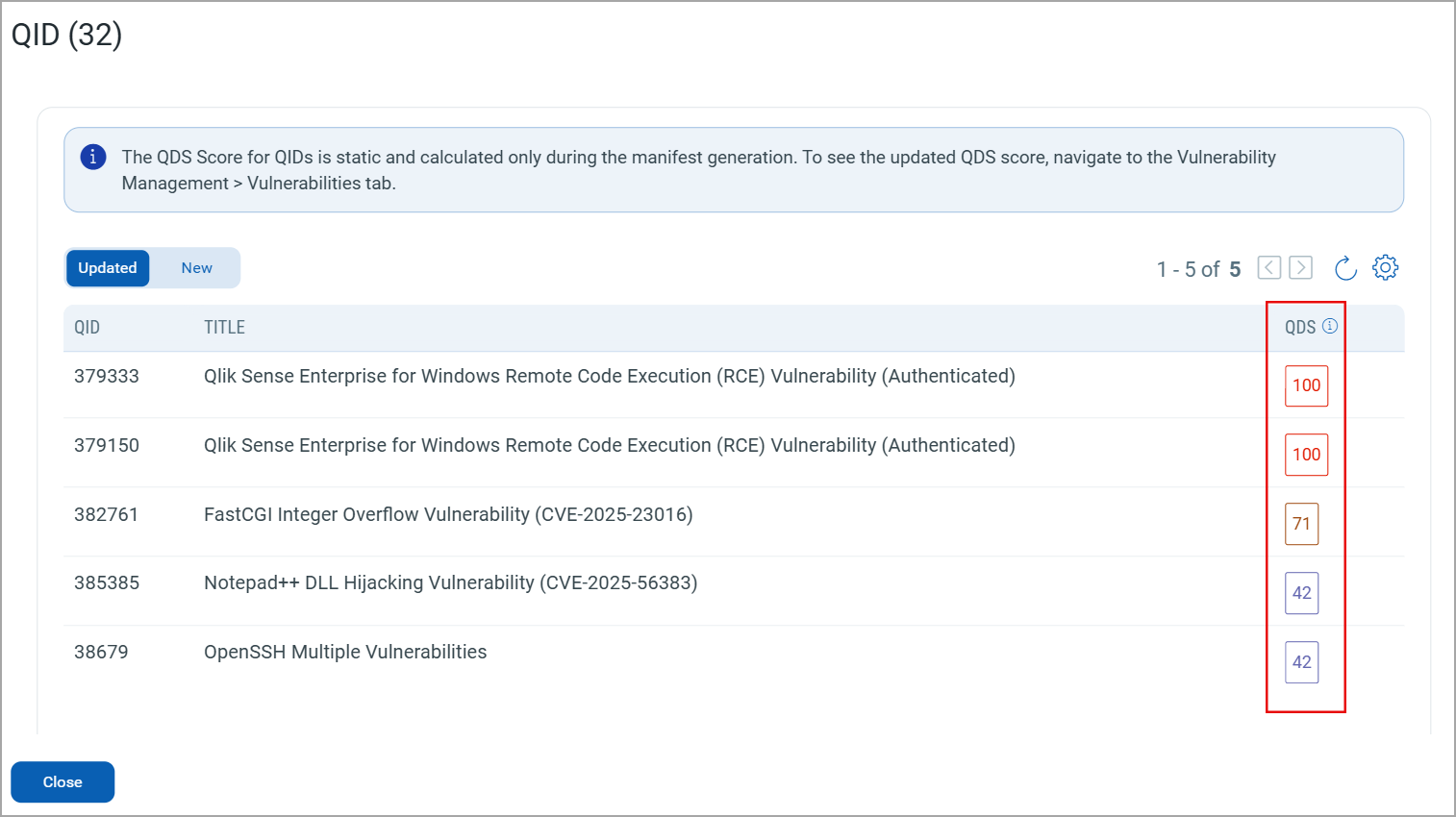The height and width of the screenshot is (817, 1456).
Task: Expand sorting on the QID column header
Action: 87,327
